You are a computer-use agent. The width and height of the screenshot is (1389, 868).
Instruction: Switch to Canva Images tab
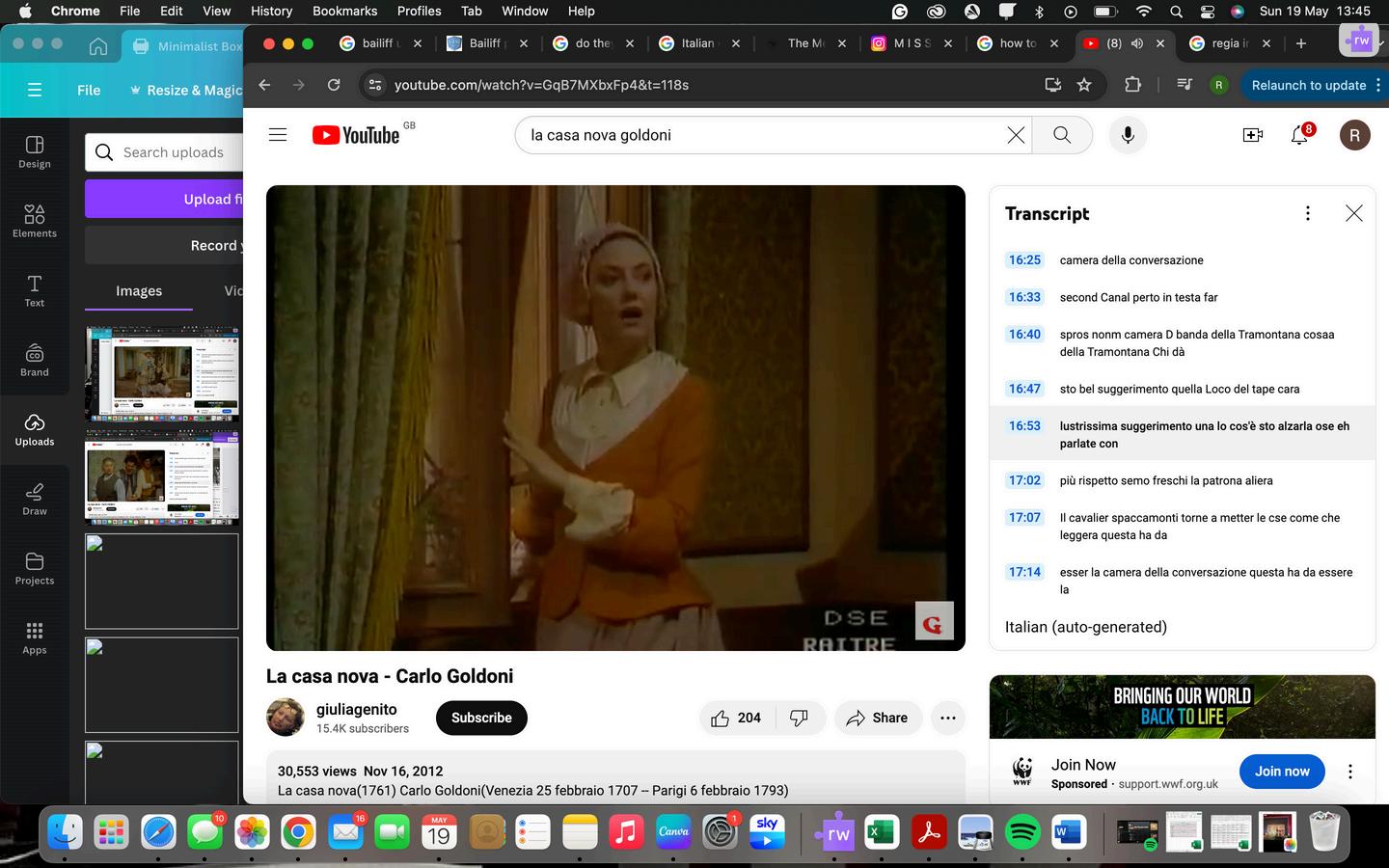tap(139, 290)
